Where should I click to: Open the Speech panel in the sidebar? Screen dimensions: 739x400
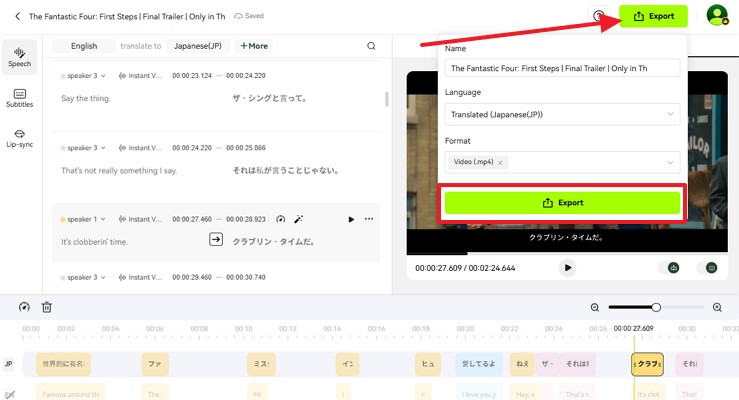pyautogui.click(x=19, y=57)
